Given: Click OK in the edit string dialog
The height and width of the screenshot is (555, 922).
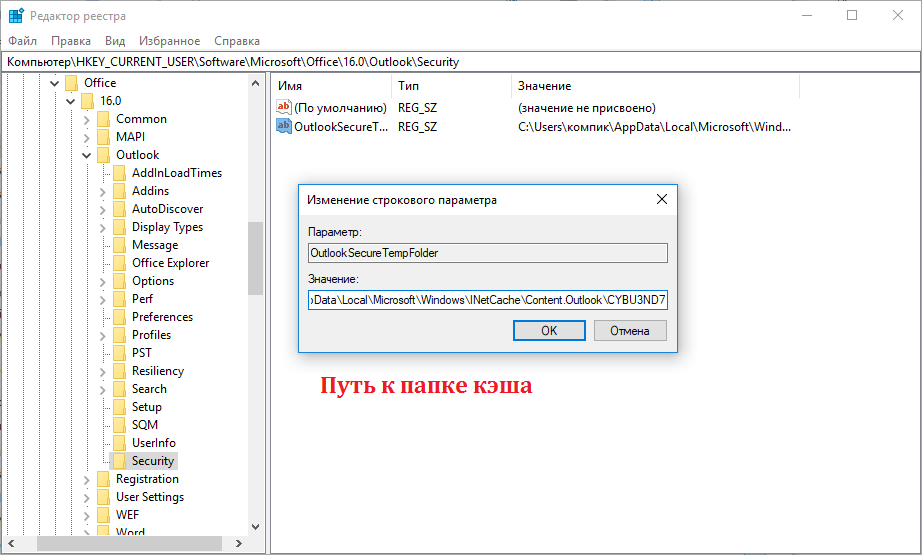Looking at the screenshot, I should click(x=549, y=330).
